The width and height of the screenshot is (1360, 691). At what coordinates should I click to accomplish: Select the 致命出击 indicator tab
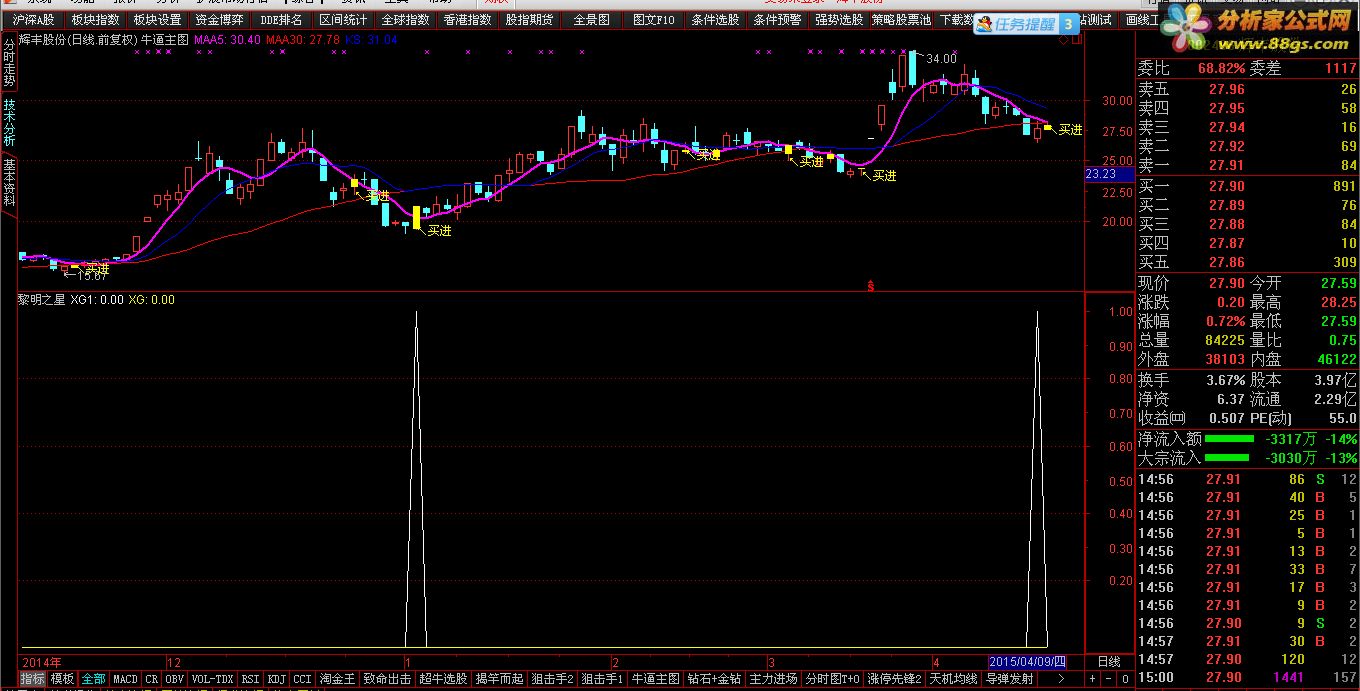pyautogui.click(x=387, y=679)
